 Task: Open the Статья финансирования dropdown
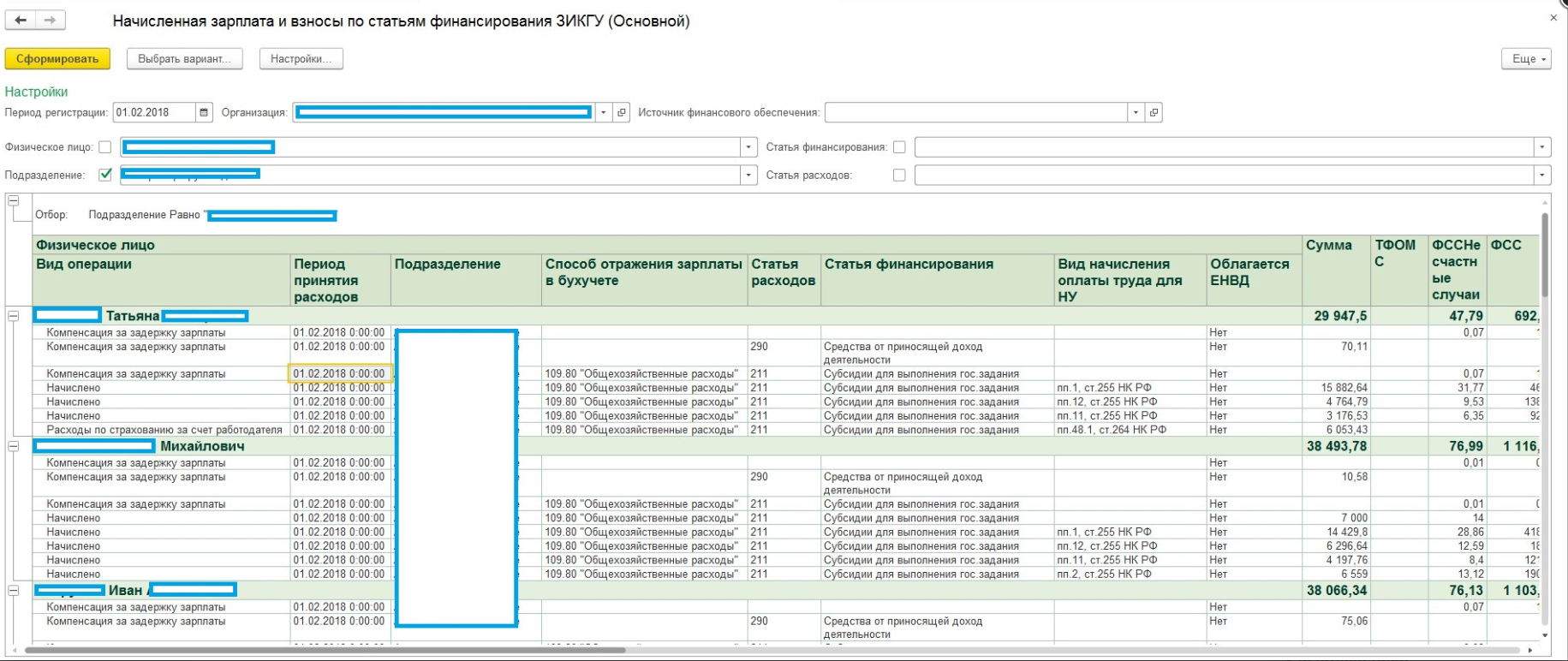(x=1542, y=147)
